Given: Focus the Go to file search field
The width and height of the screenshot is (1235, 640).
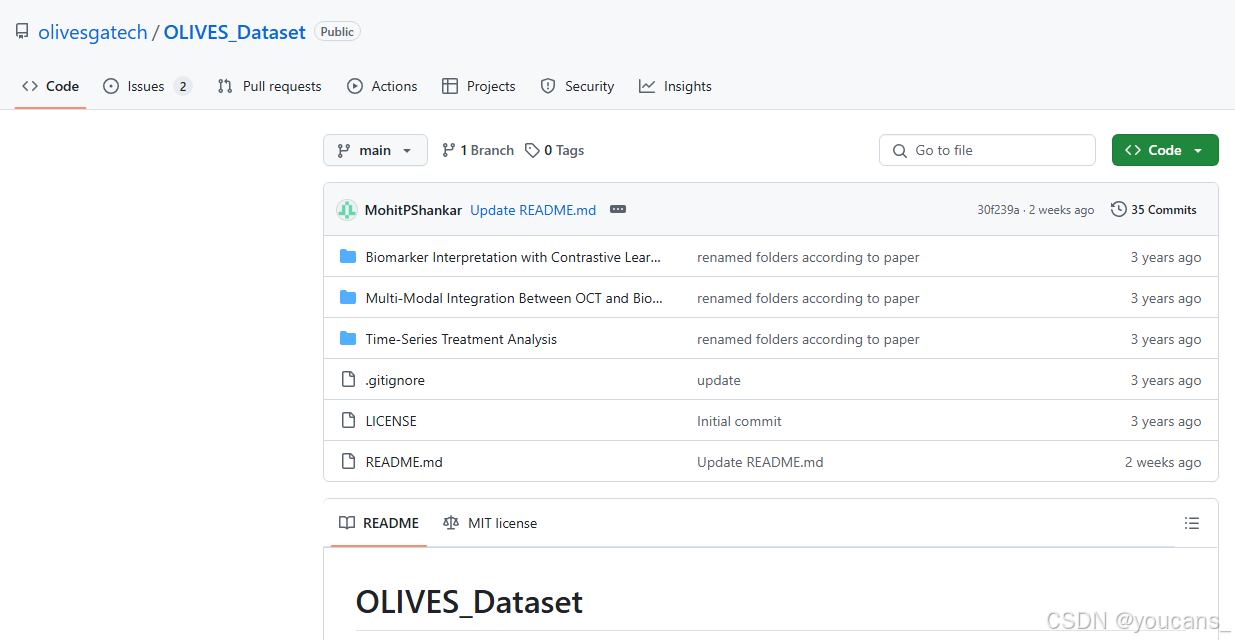Looking at the screenshot, I should [x=987, y=150].
